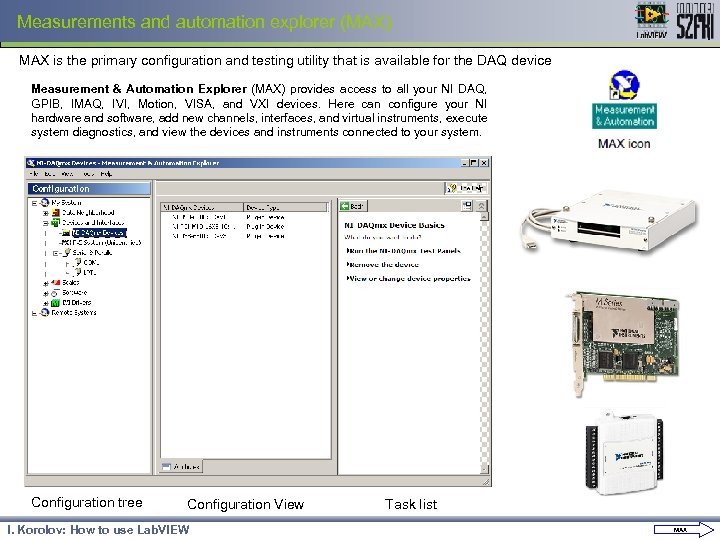This screenshot has height=540, width=720.
Task: Click the Software icon in tree
Action: click(x=56, y=292)
